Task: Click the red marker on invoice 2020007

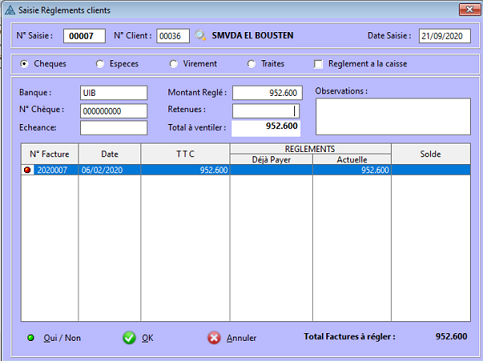Action: pyautogui.click(x=27, y=170)
